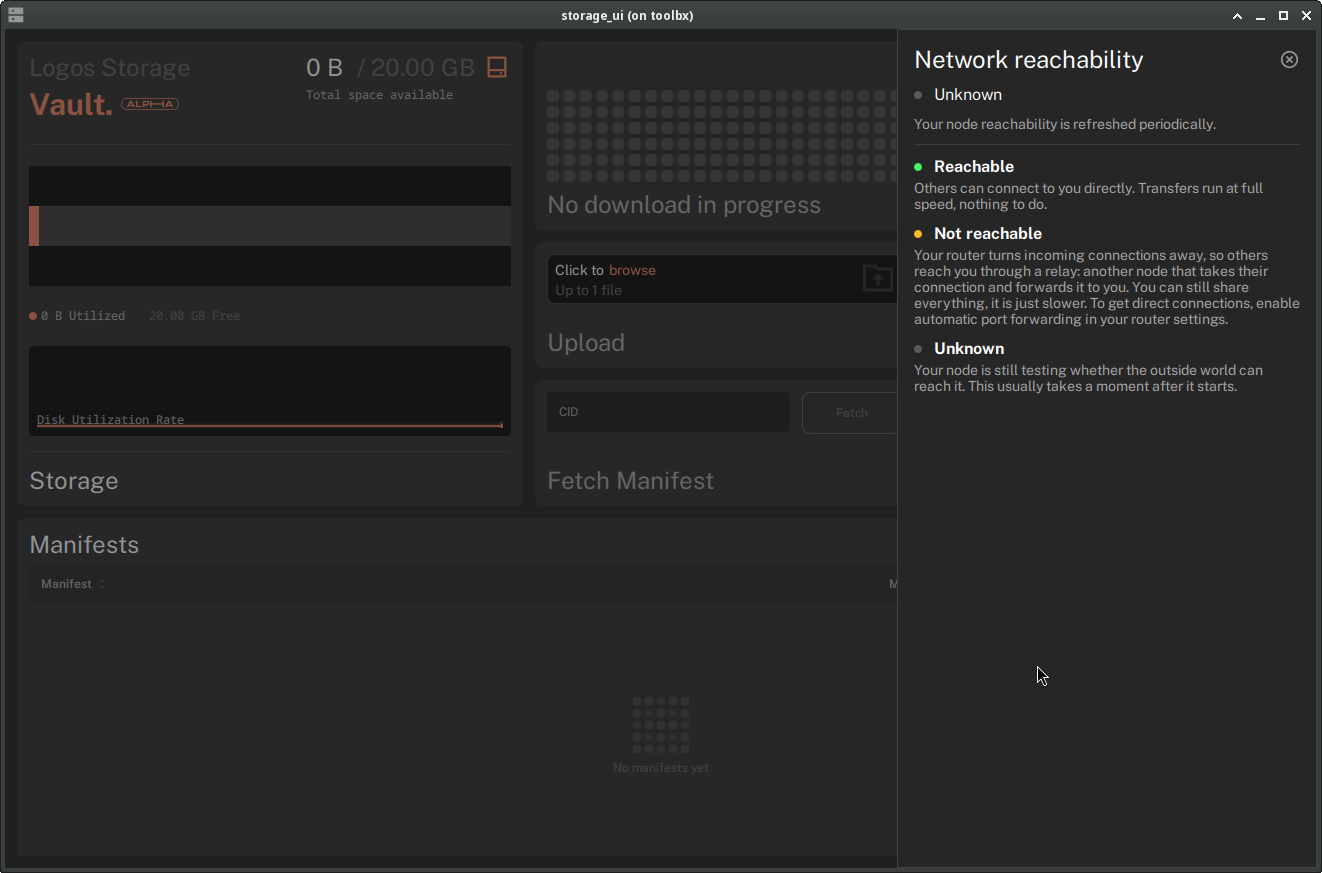Screen dimensions: 1322x873
Task: Click the Vault. logo text
Action: (71, 104)
